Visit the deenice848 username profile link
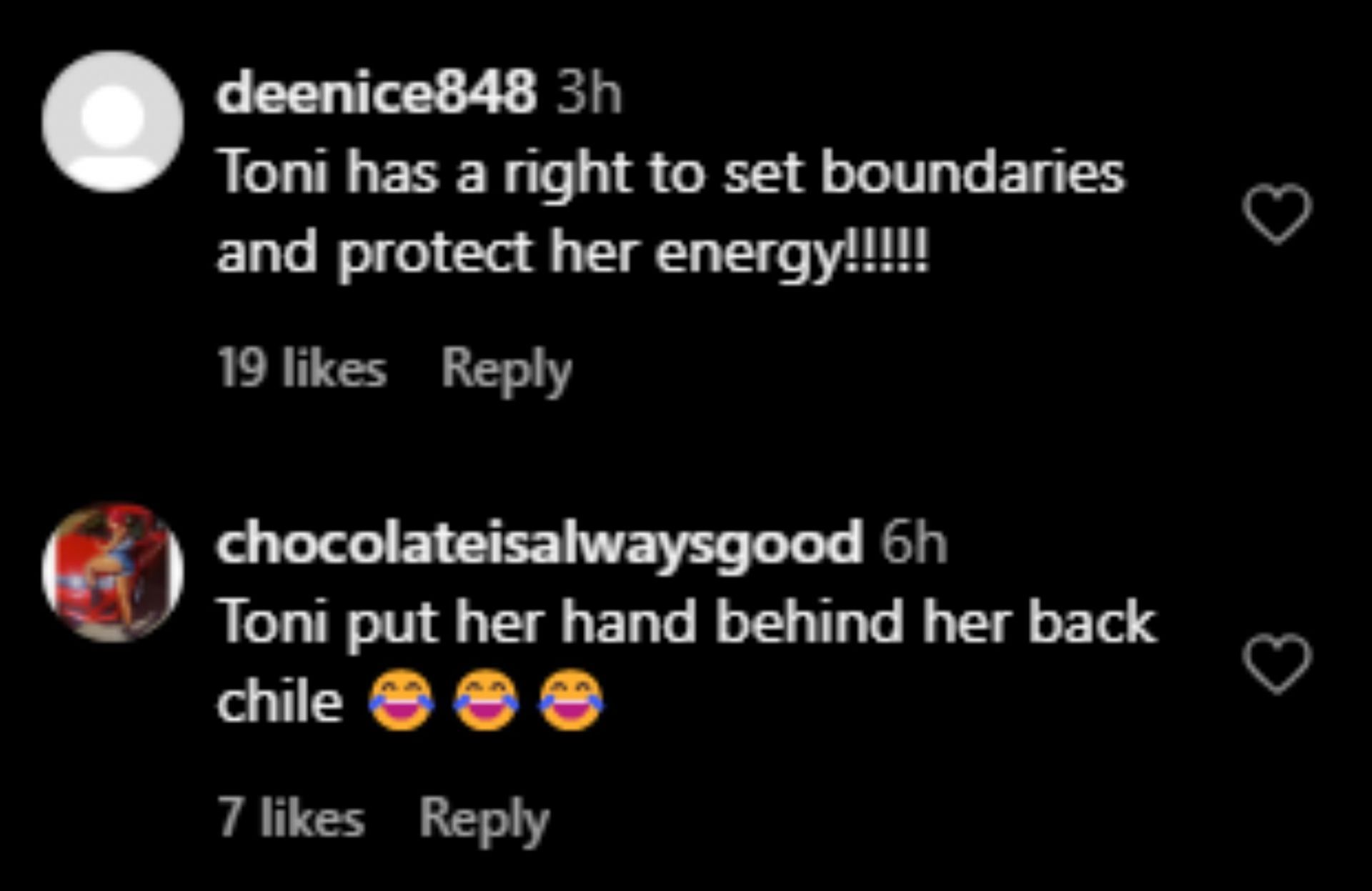 tap(377, 93)
